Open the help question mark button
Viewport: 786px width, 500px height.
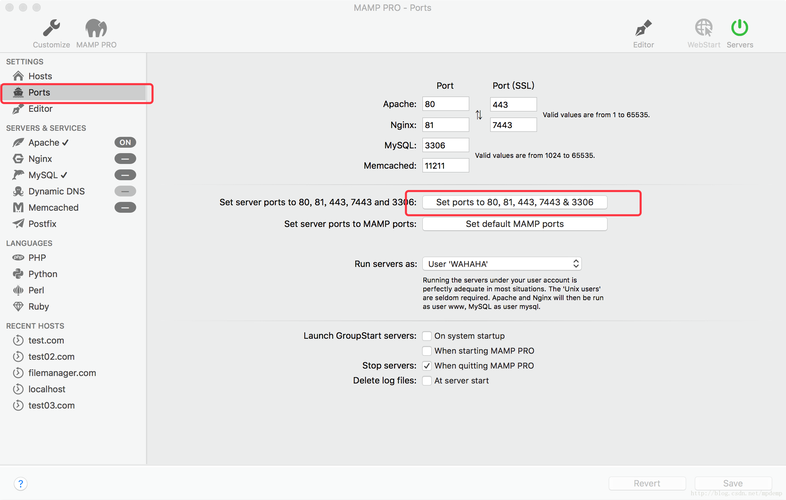(21, 484)
